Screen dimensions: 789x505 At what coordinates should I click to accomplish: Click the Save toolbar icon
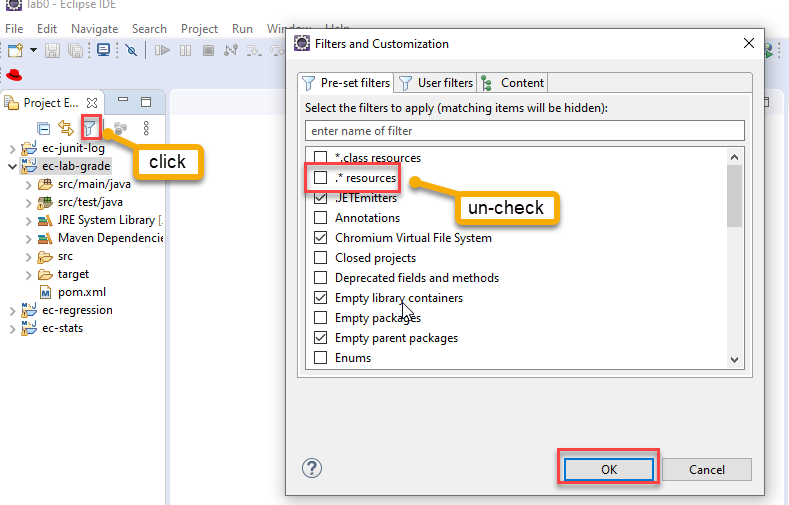(52, 50)
